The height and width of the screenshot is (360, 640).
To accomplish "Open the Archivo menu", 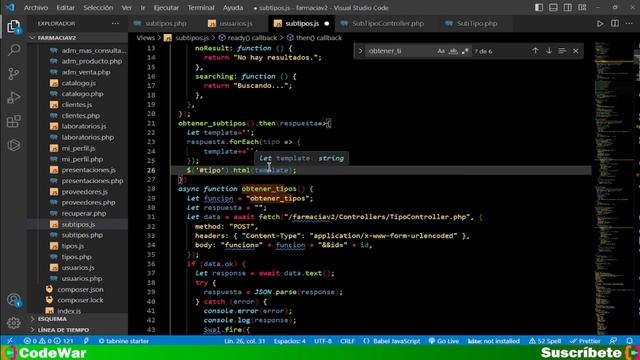I will [36, 8].
